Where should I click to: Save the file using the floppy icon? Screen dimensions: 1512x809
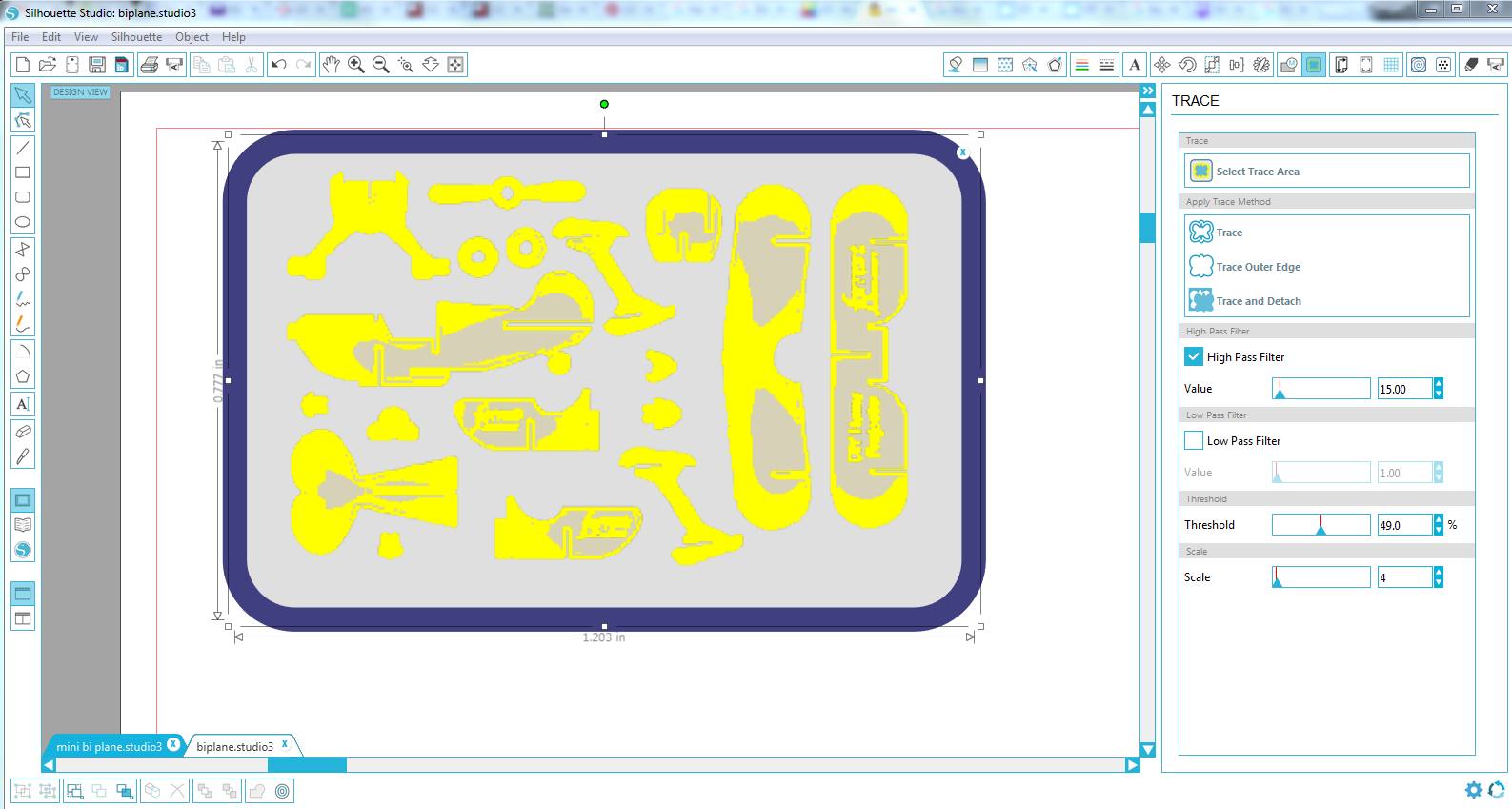click(97, 65)
